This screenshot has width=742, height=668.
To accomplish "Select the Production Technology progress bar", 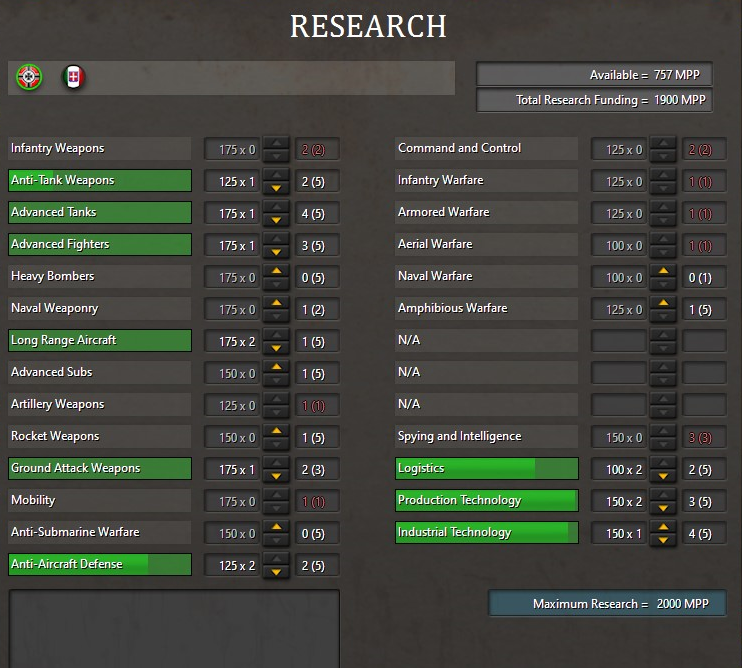I will (487, 501).
